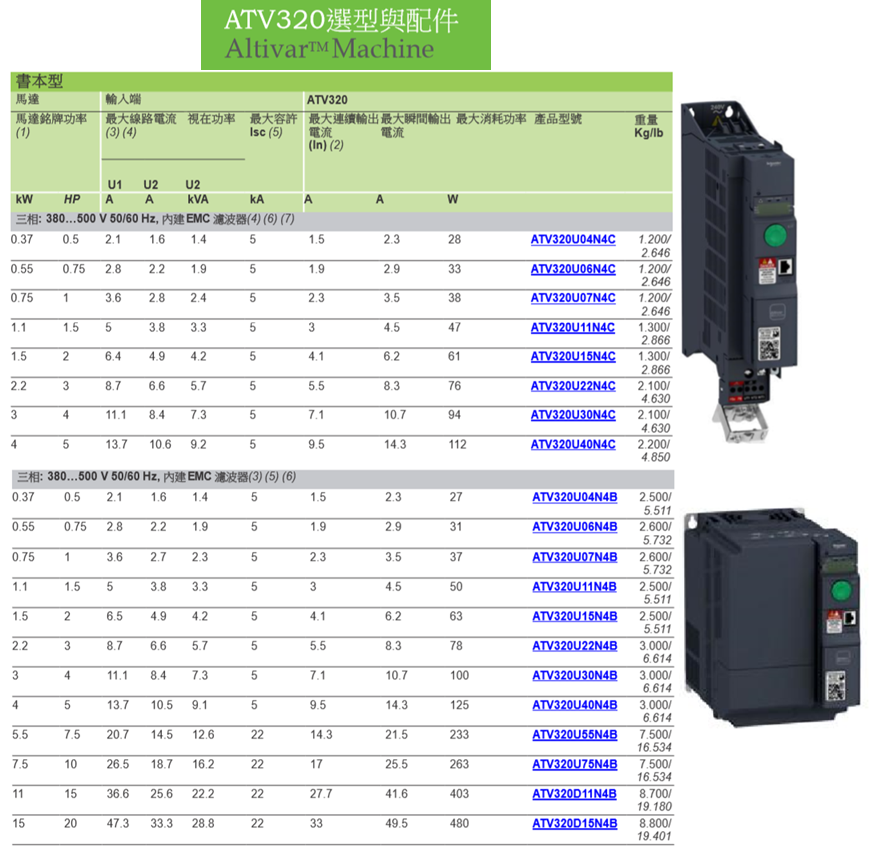Select the EMC 濾波器(3) (5) (6) section row
885x848 pixels.
tap(343, 477)
